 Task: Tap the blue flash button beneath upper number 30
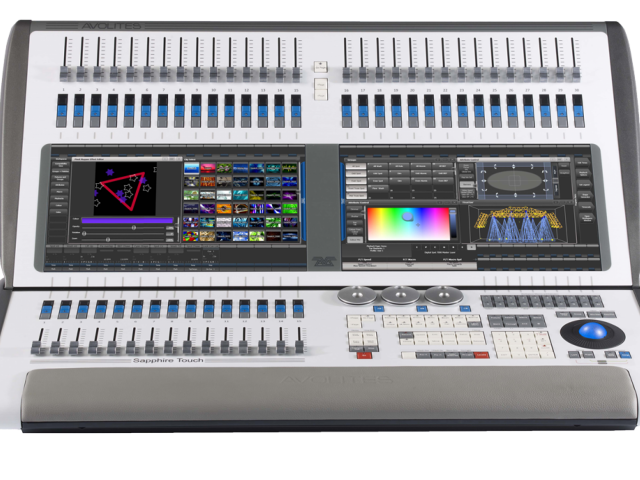click(578, 111)
